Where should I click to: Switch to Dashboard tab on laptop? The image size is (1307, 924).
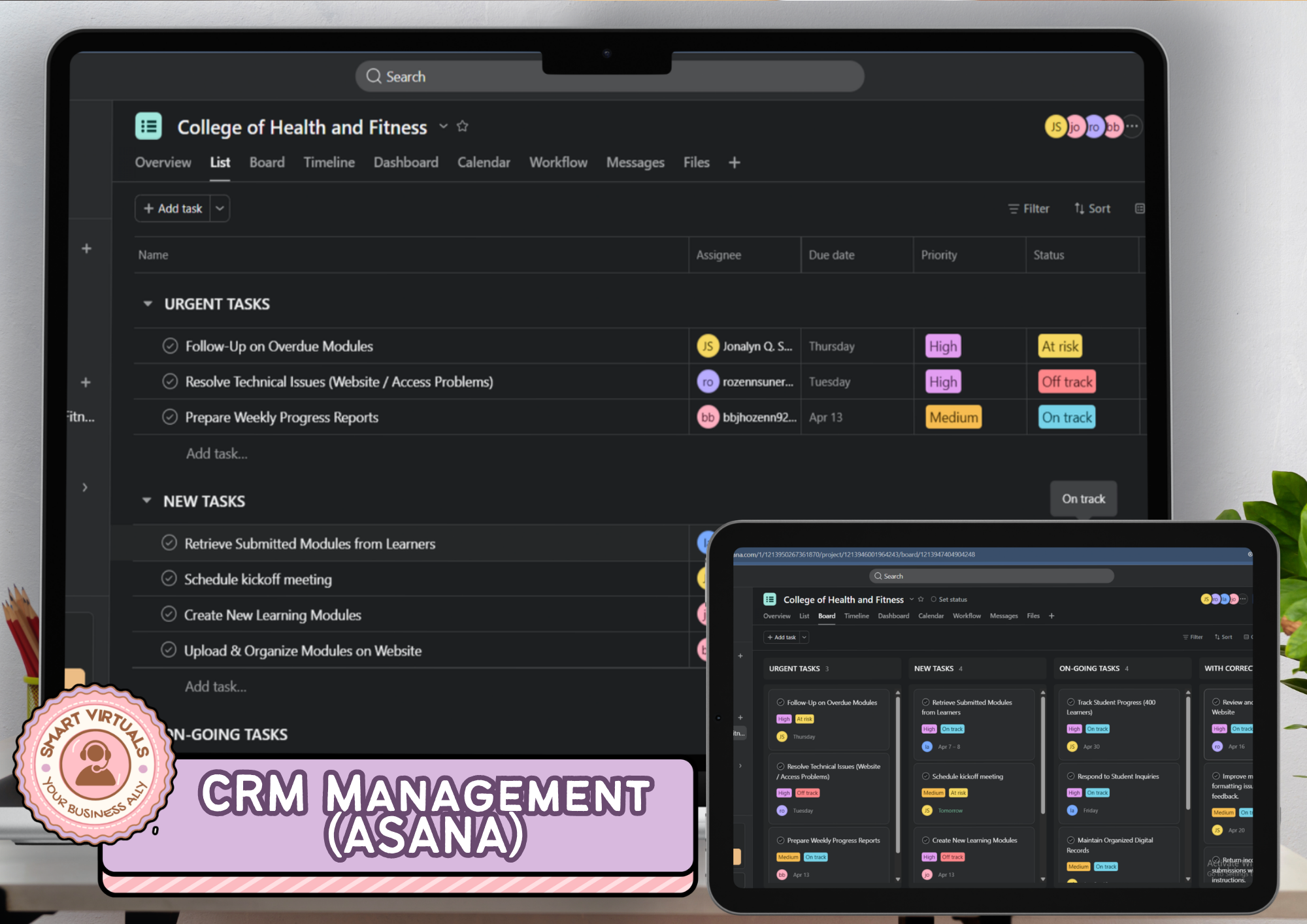point(406,162)
